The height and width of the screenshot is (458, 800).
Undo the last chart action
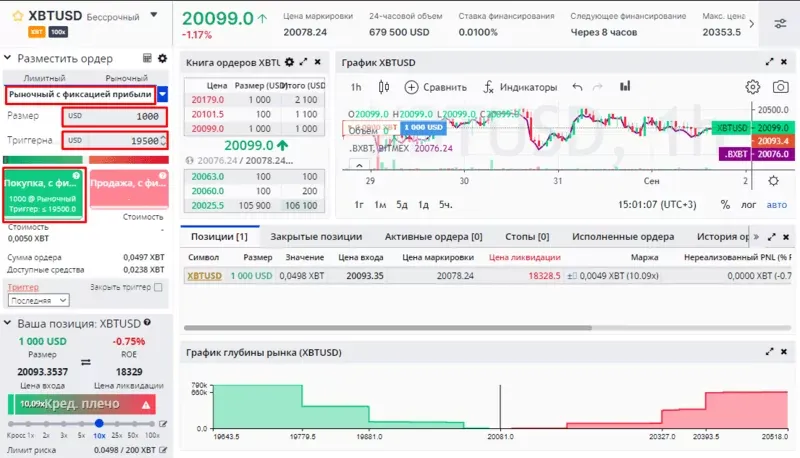pyautogui.click(x=577, y=87)
